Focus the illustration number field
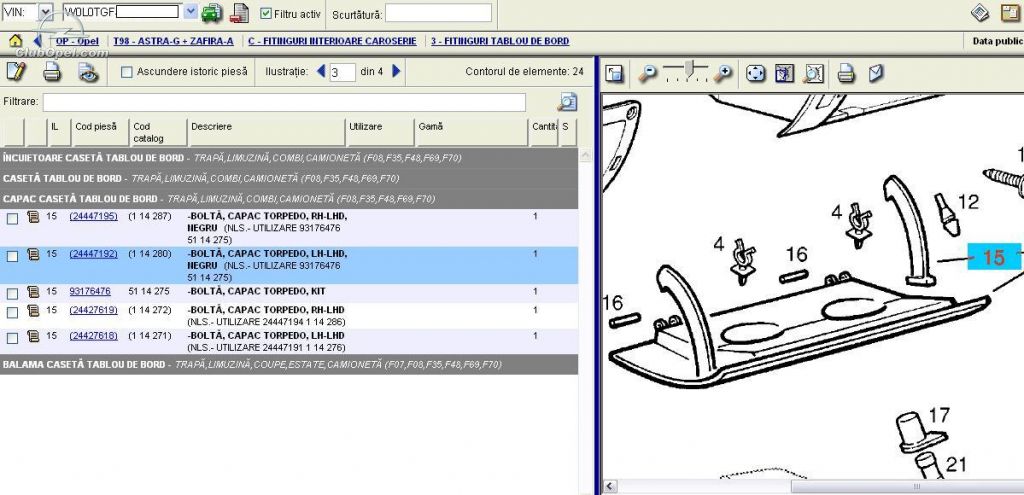 click(x=342, y=72)
